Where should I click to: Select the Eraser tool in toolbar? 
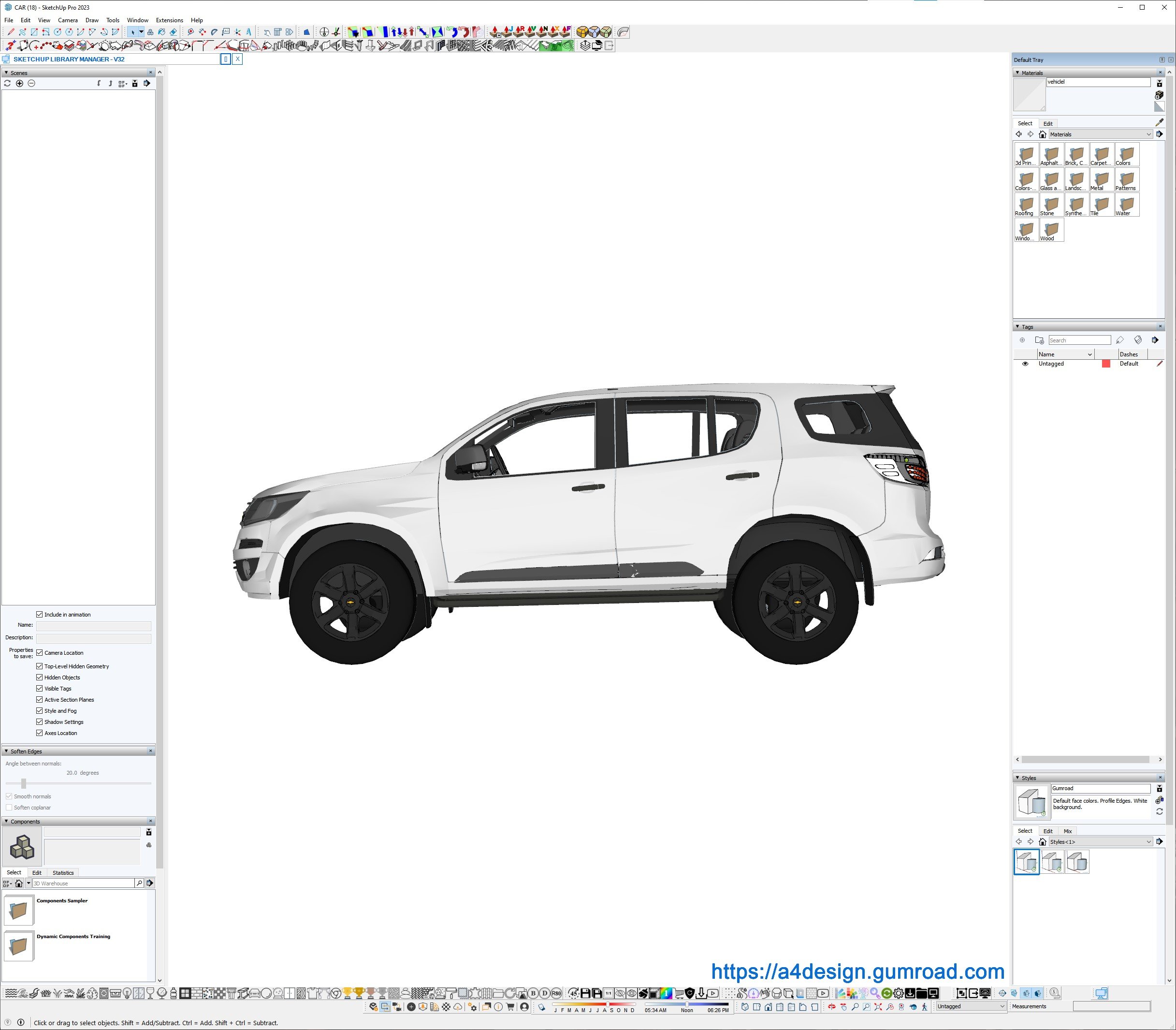(x=173, y=32)
